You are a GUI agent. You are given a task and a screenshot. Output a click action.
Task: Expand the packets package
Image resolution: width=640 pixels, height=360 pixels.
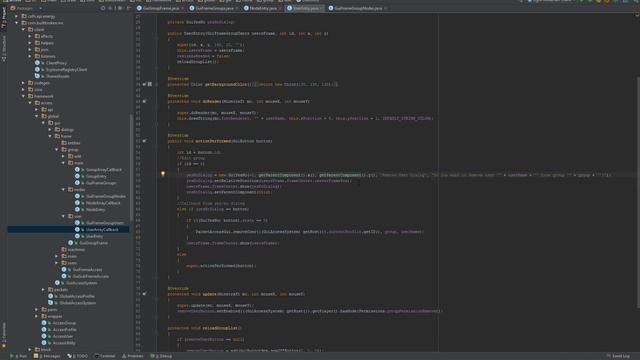43,289
